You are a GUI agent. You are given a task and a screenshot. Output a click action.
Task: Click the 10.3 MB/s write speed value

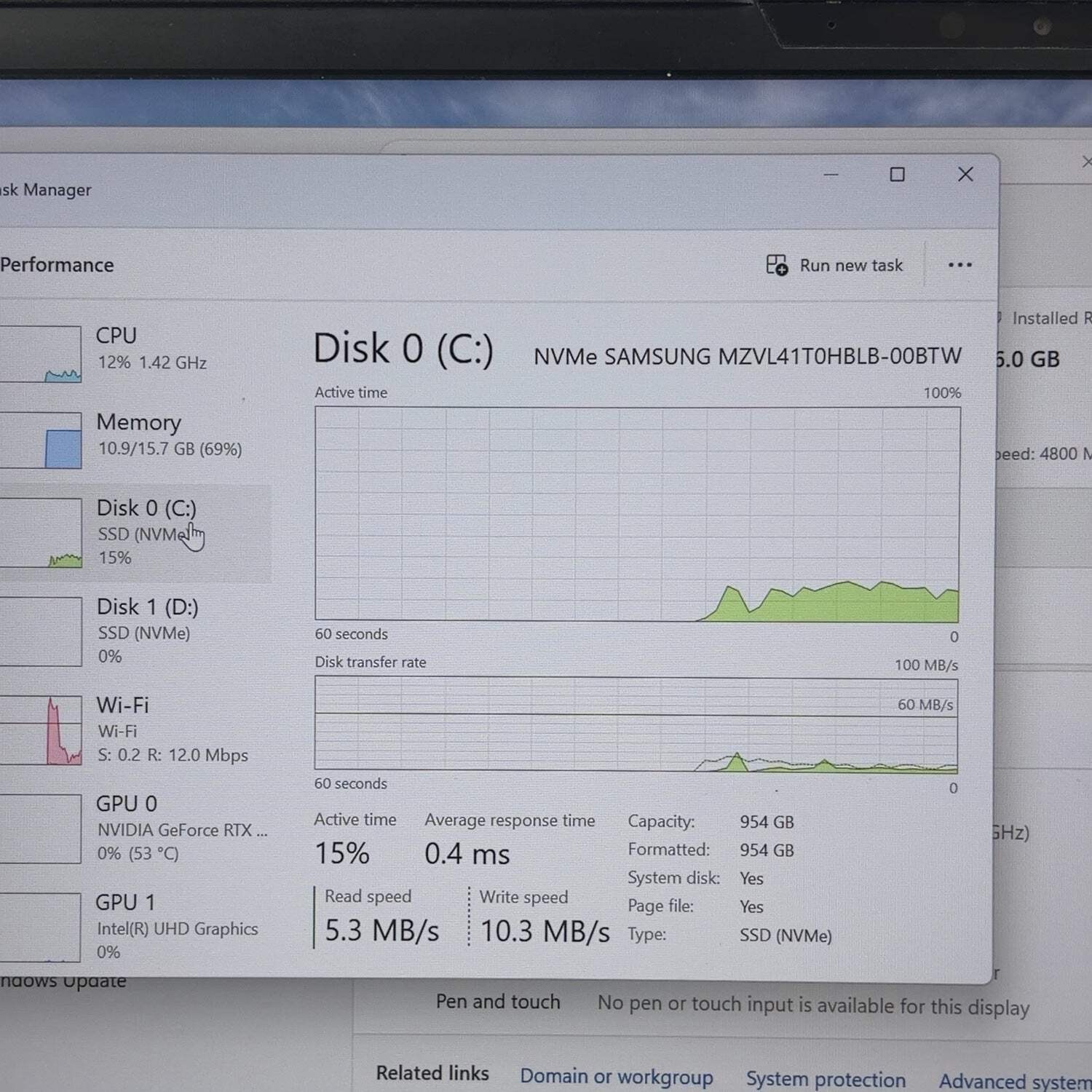coord(545,931)
